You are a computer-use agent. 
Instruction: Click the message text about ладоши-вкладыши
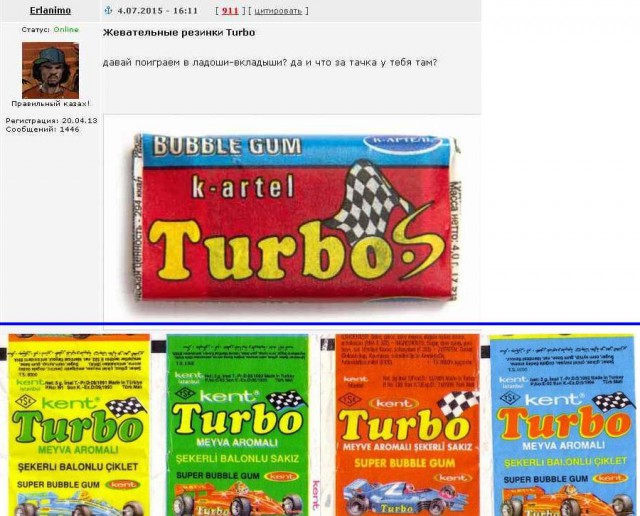(x=270, y=63)
